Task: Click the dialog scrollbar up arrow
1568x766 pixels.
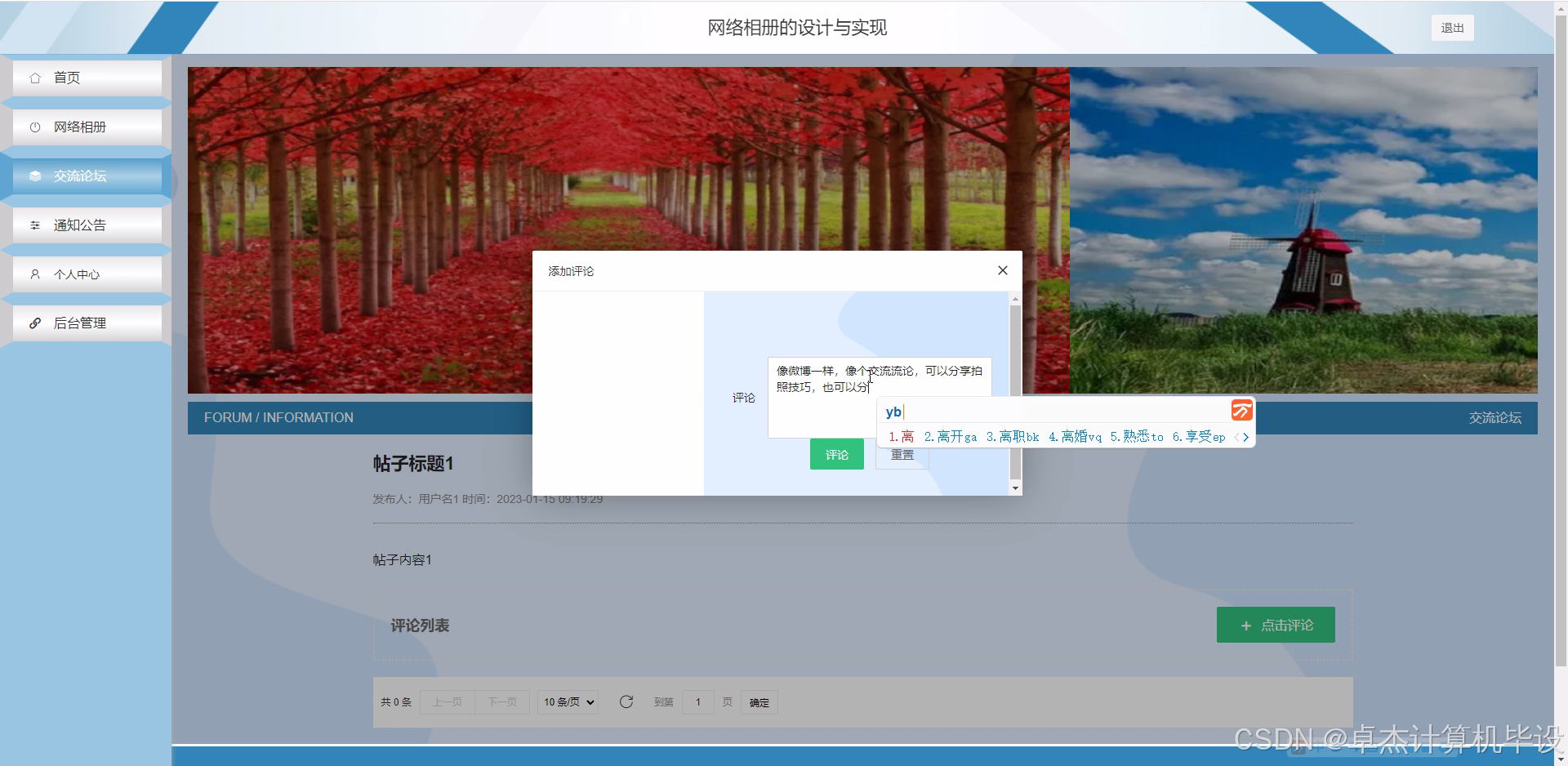Action: [1015, 299]
